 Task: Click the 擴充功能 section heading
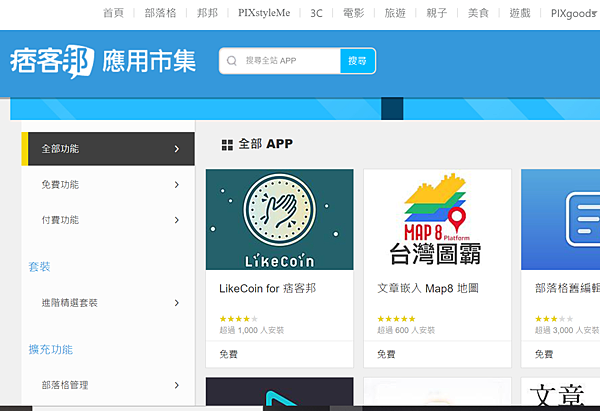point(51,349)
